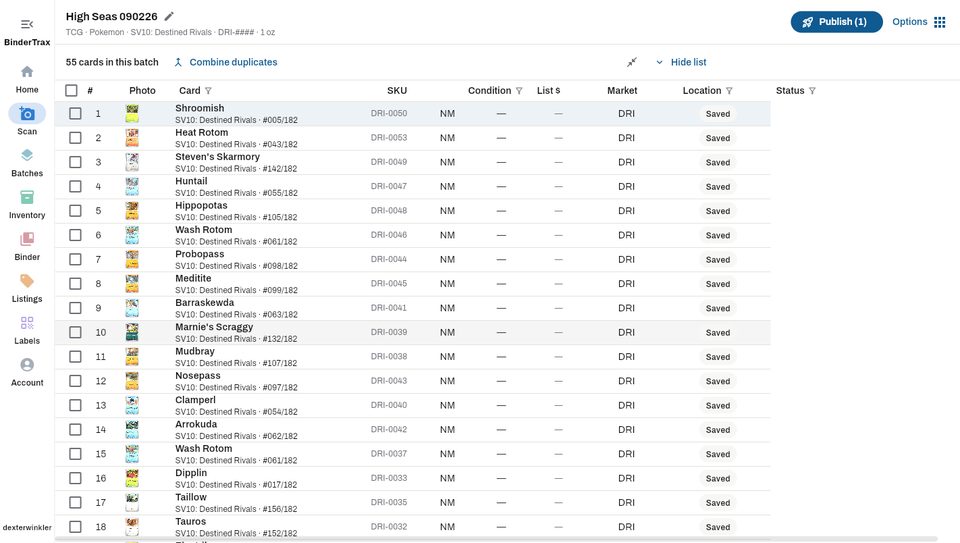Click the dexterwinkler username
The height and width of the screenshot is (543, 960).
click(x=27, y=527)
